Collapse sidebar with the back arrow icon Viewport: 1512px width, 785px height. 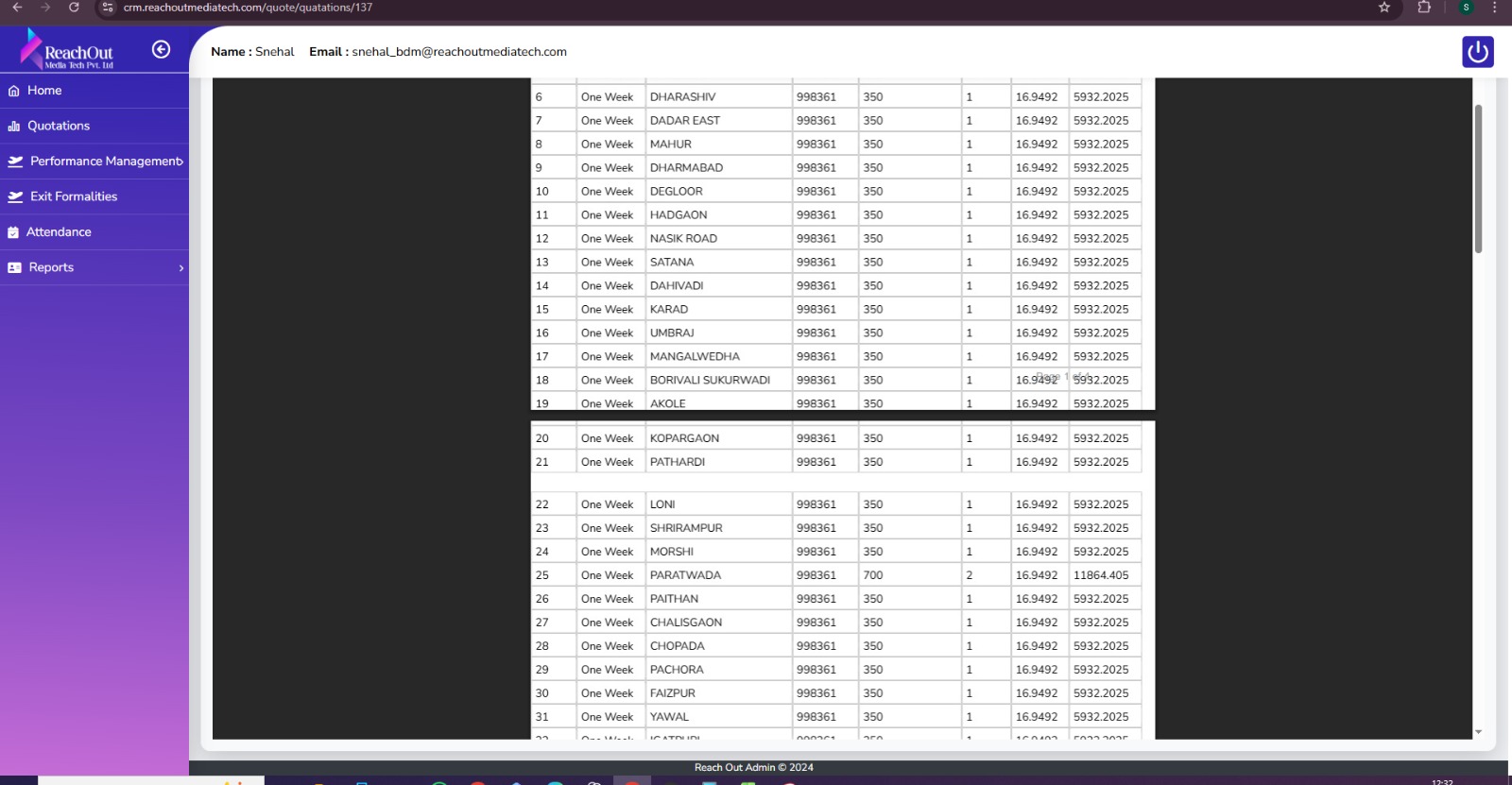click(162, 50)
